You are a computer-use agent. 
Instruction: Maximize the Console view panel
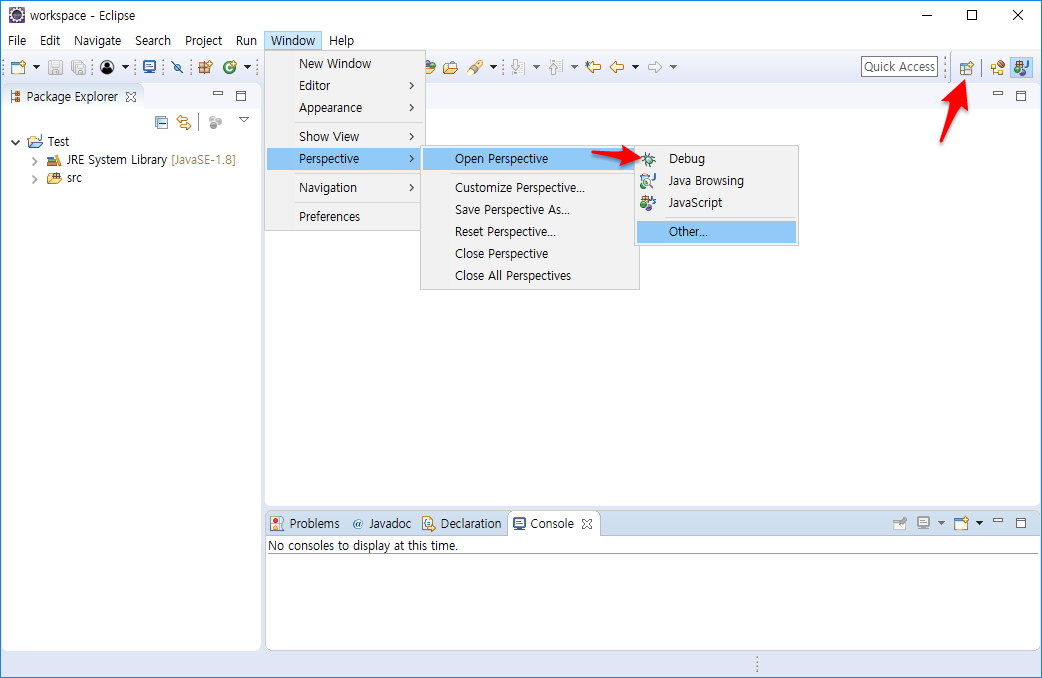[x=1021, y=523]
